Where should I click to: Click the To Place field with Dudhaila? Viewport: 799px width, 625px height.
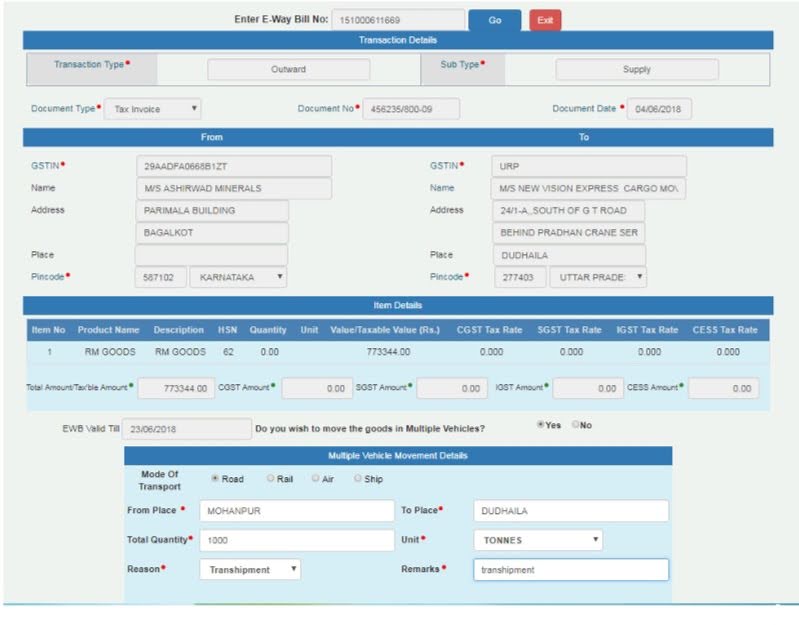pyautogui.click(x=570, y=511)
